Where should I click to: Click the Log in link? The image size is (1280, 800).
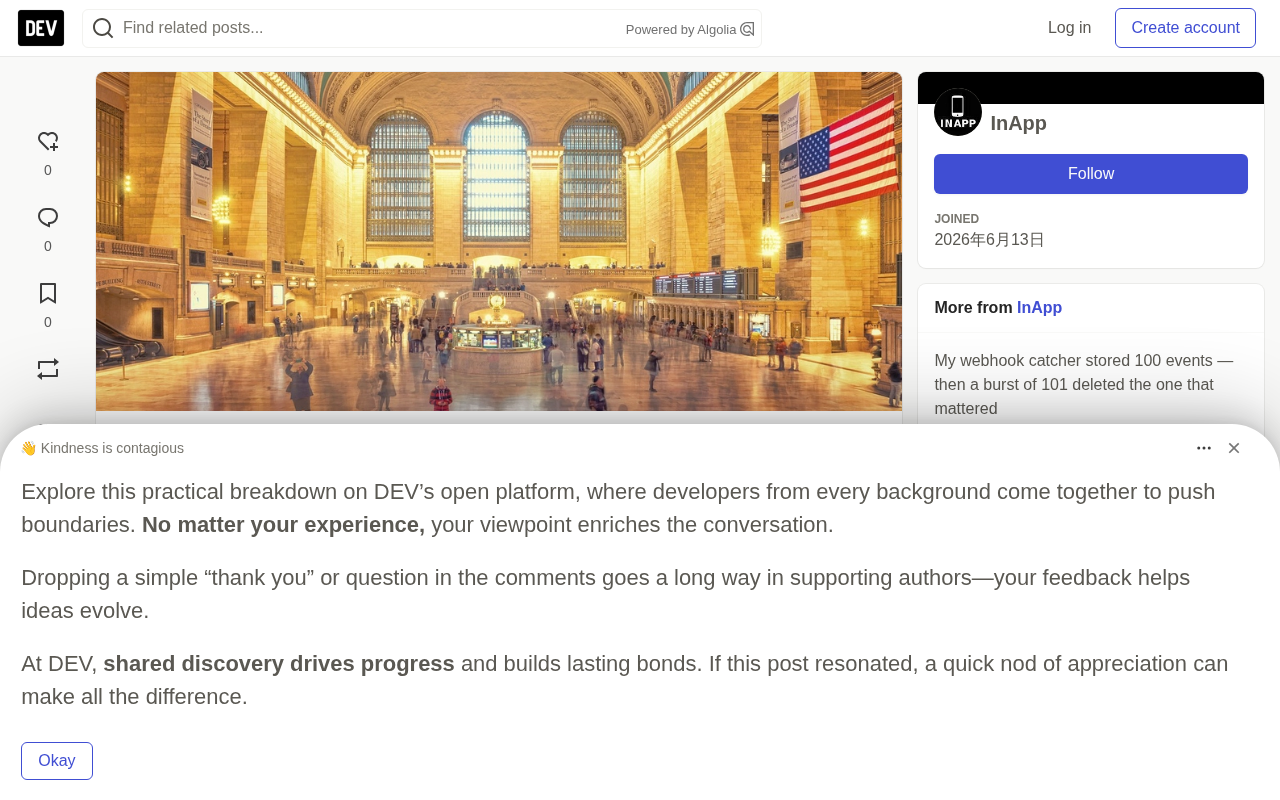(1069, 28)
